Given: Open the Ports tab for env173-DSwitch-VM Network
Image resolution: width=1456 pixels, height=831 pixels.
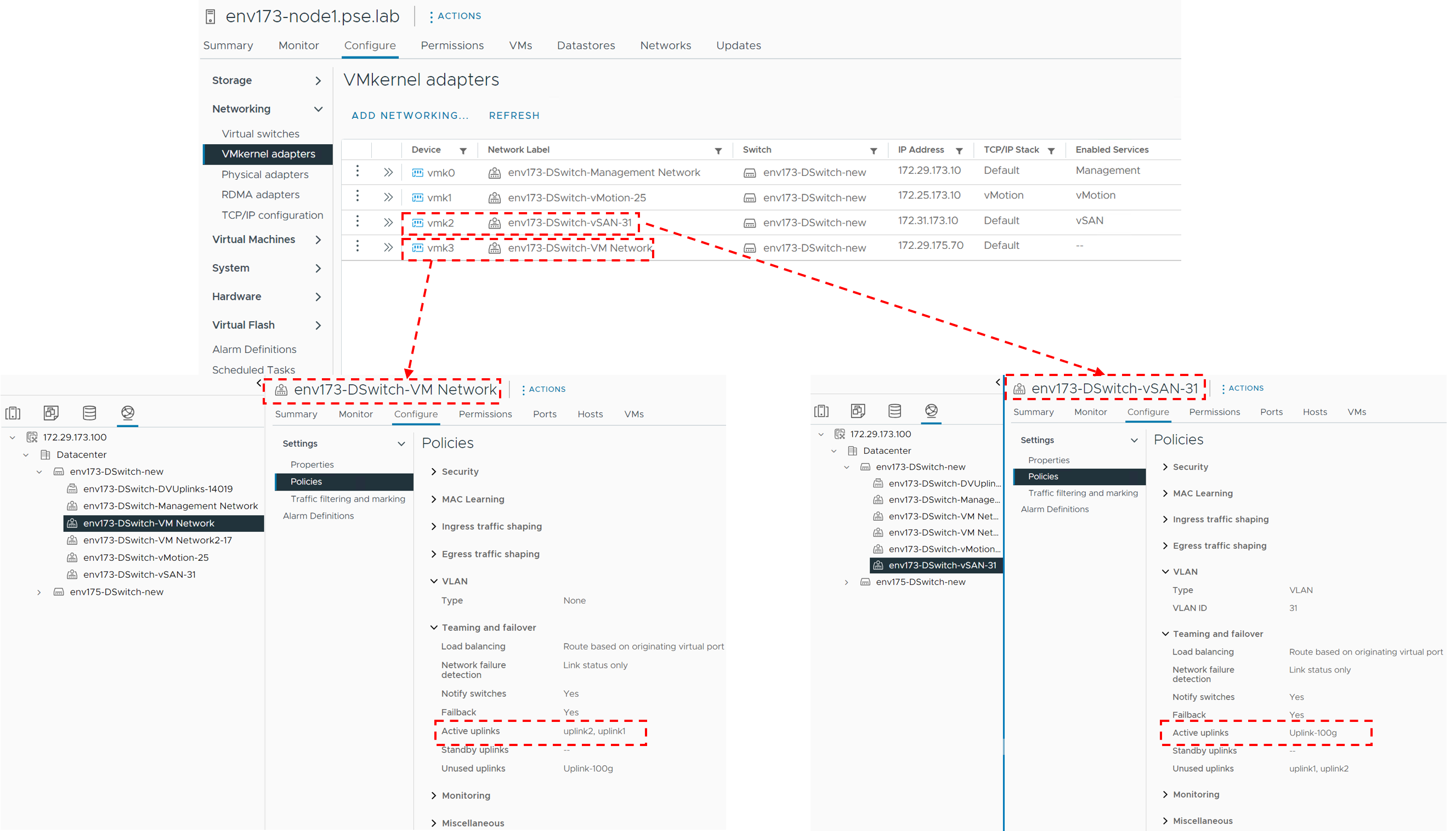Looking at the screenshot, I should [544, 414].
